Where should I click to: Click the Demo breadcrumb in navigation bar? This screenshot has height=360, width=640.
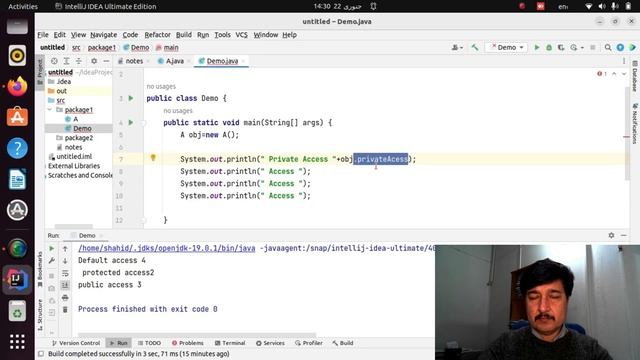[136, 47]
